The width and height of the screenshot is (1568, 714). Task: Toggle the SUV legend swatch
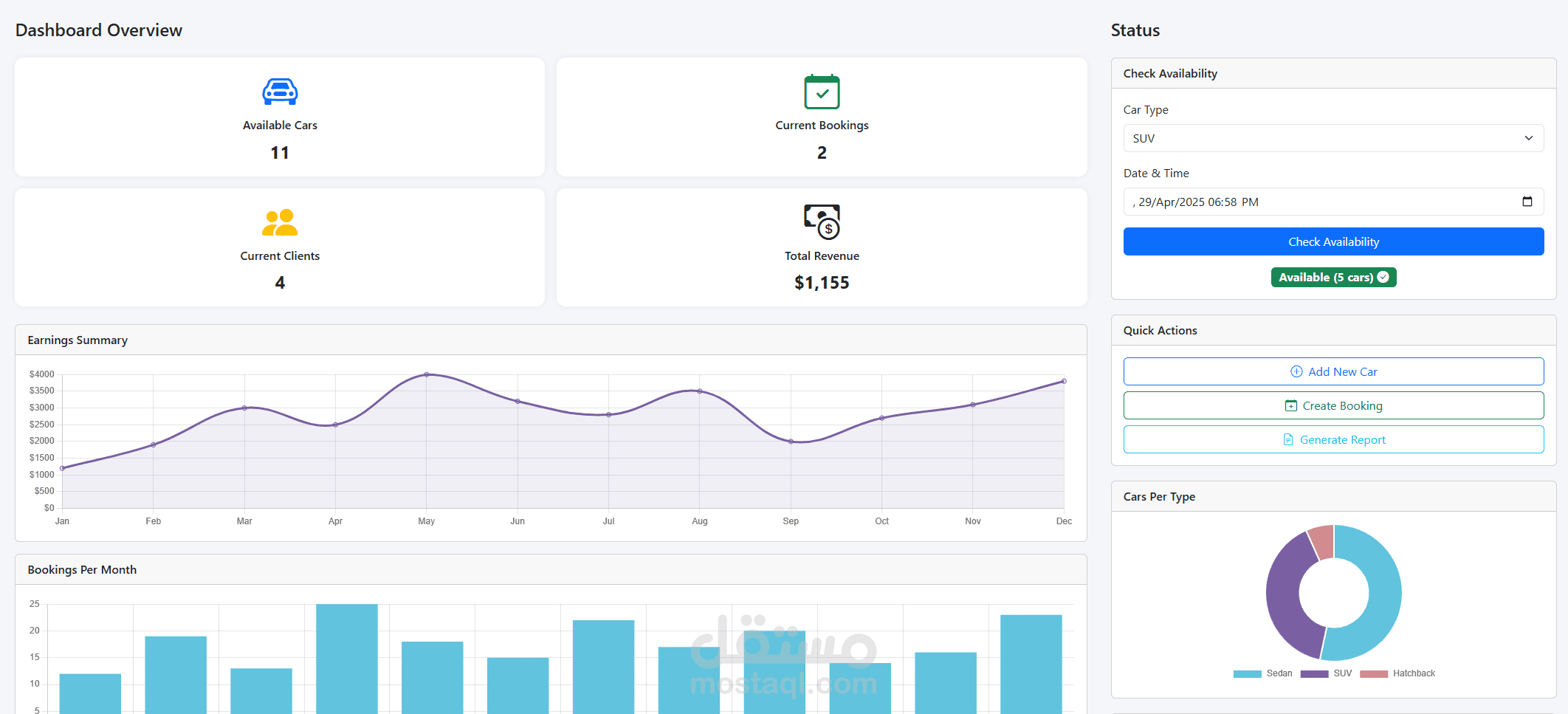pyautogui.click(x=1314, y=673)
